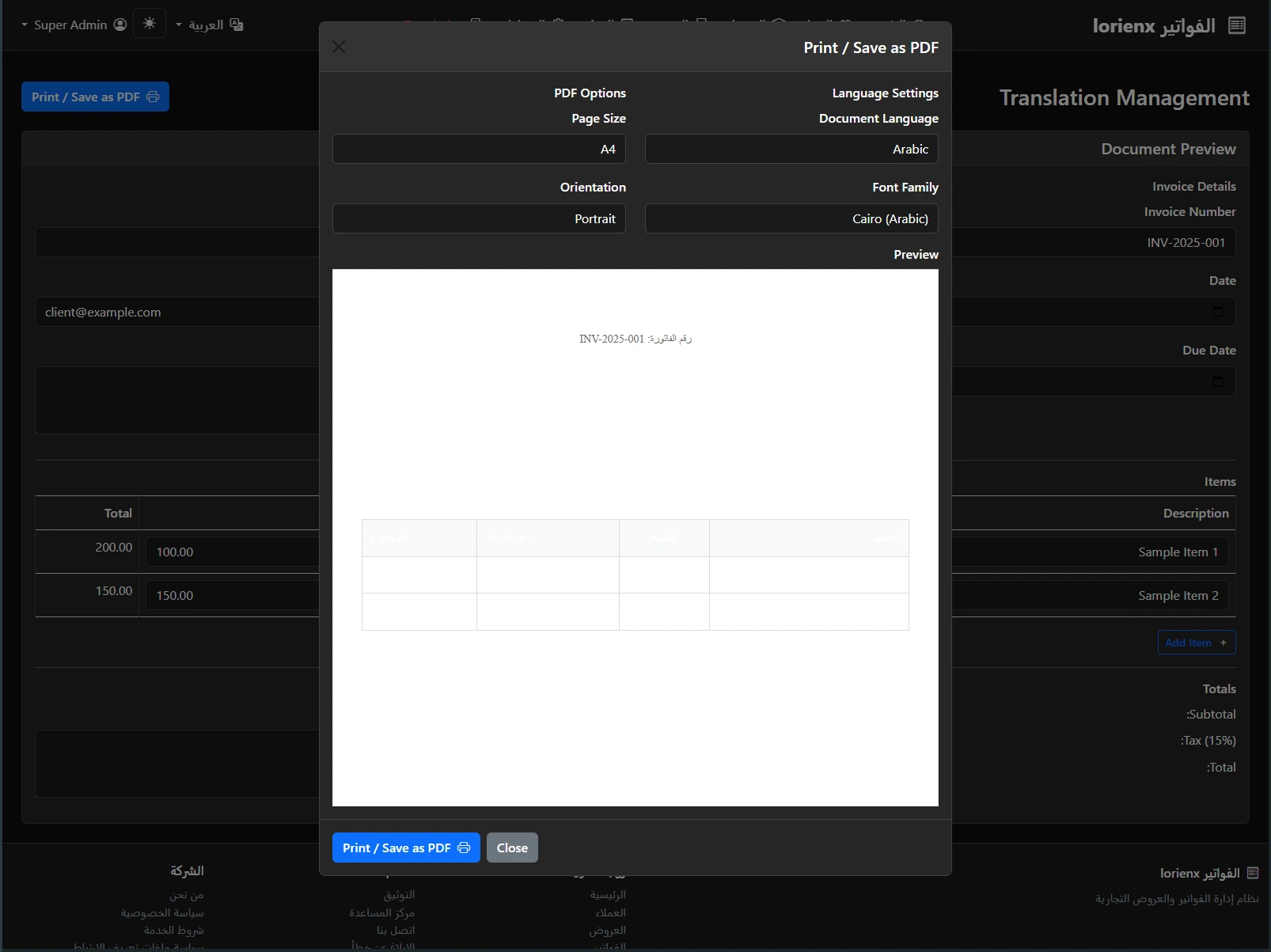Click the footer lorienx receipt icon
Viewport: 1271px width, 952px height.
[1251, 873]
